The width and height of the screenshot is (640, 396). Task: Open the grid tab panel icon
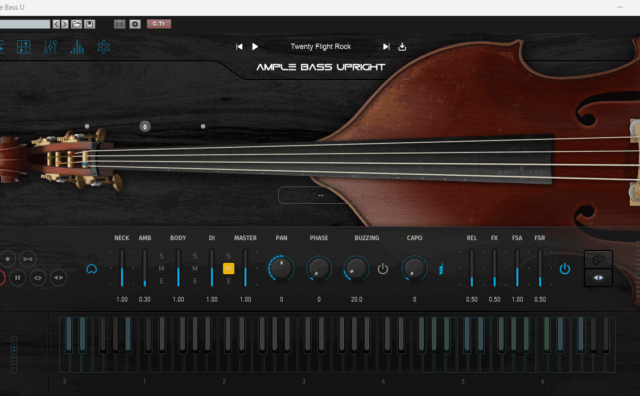(x=24, y=47)
